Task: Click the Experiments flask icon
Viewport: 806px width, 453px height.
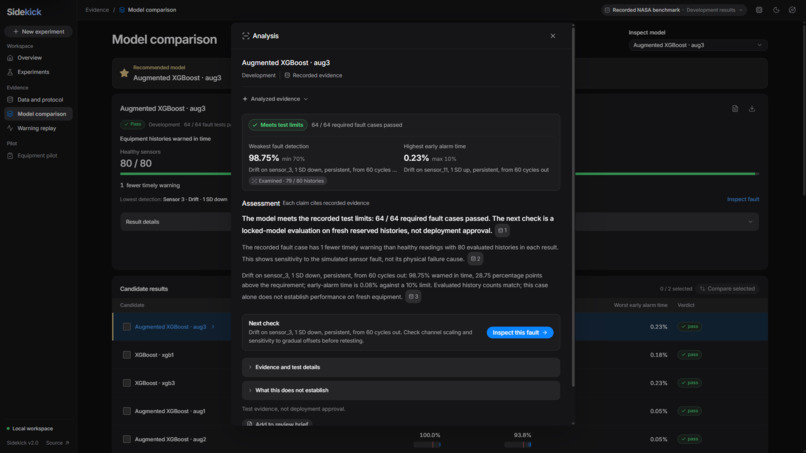Action: (x=10, y=72)
